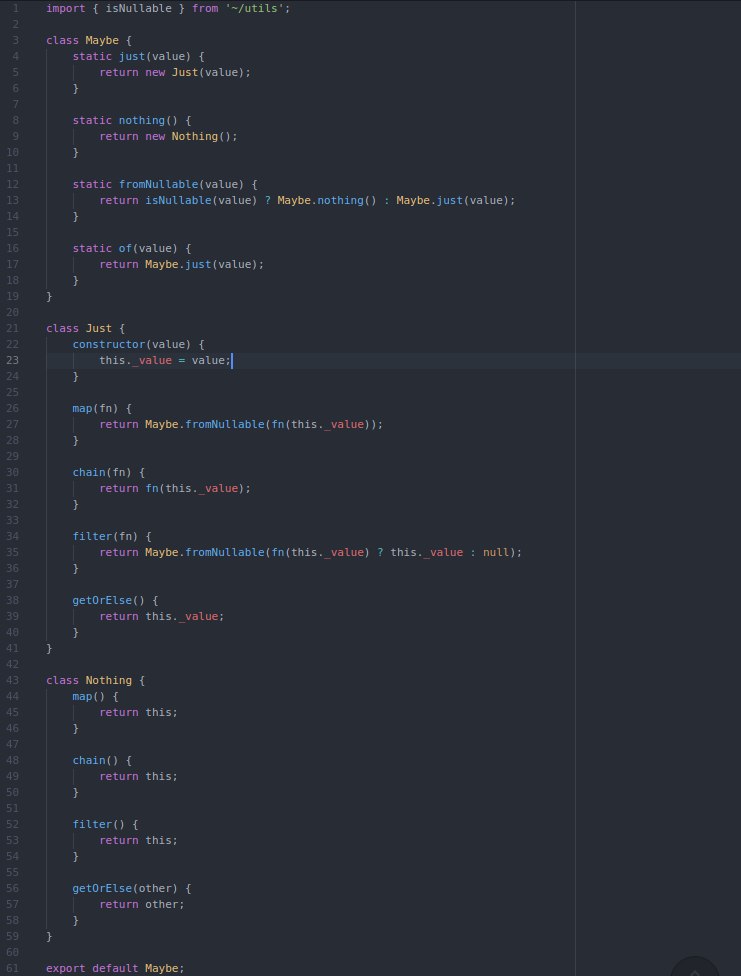Click 'just' in 'return Maybe.just(value);' line 17
This screenshot has width=741, height=976.
(198, 265)
